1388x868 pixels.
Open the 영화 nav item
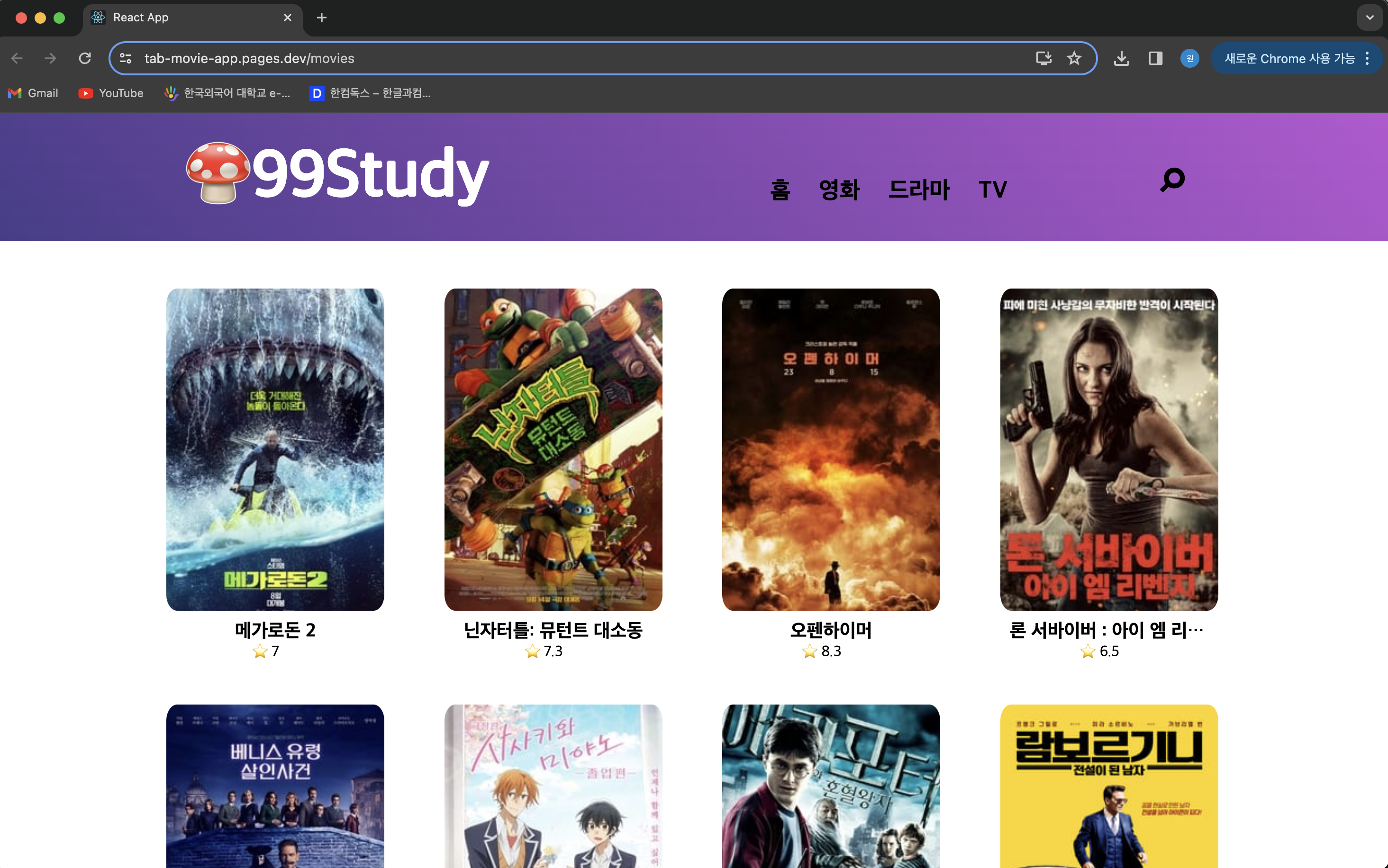pyautogui.click(x=839, y=190)
